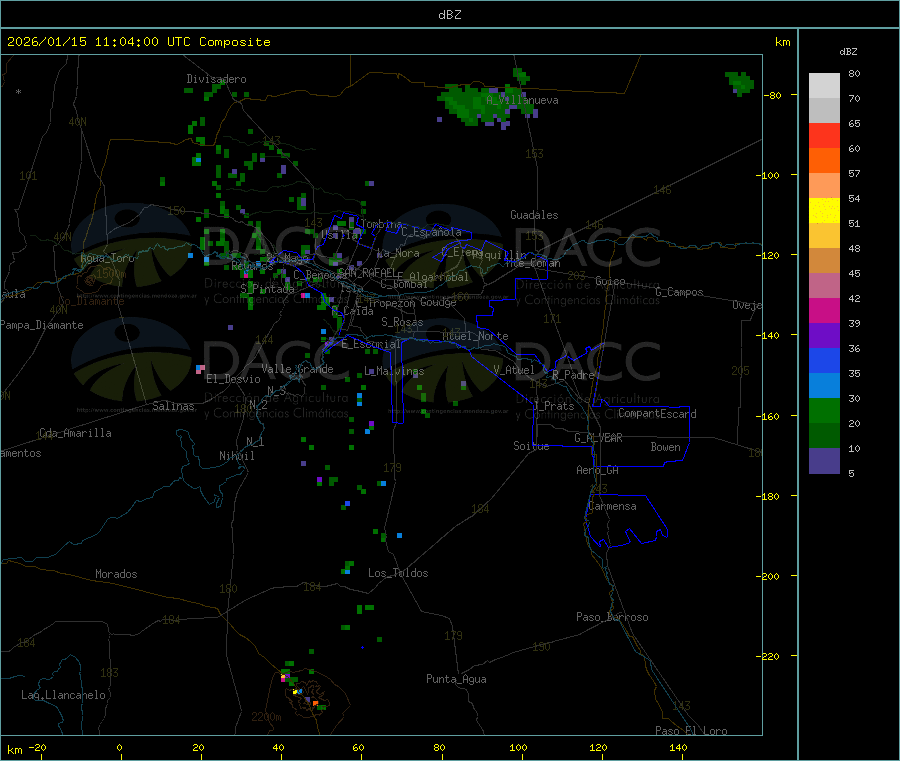Select the 'CompartEscard' label
The height and width of the screenshot is (761, 900).
click(657, 414)
